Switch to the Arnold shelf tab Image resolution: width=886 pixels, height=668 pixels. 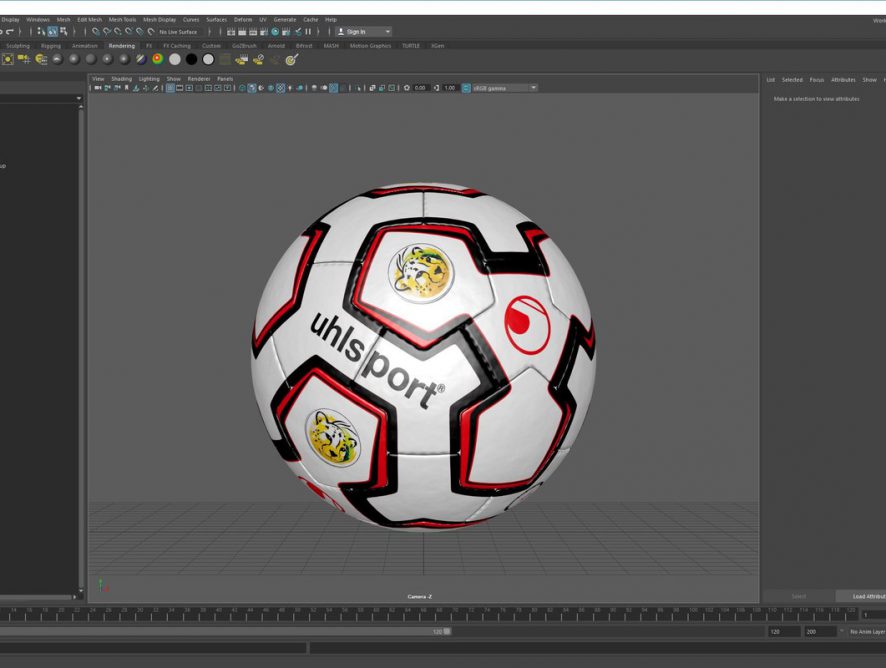[x=275, y=46]
